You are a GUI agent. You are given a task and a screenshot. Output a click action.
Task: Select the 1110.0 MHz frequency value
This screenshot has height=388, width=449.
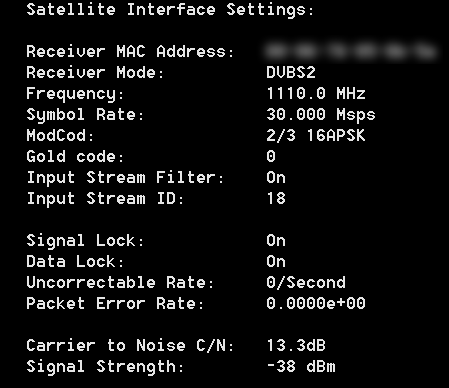316,93
